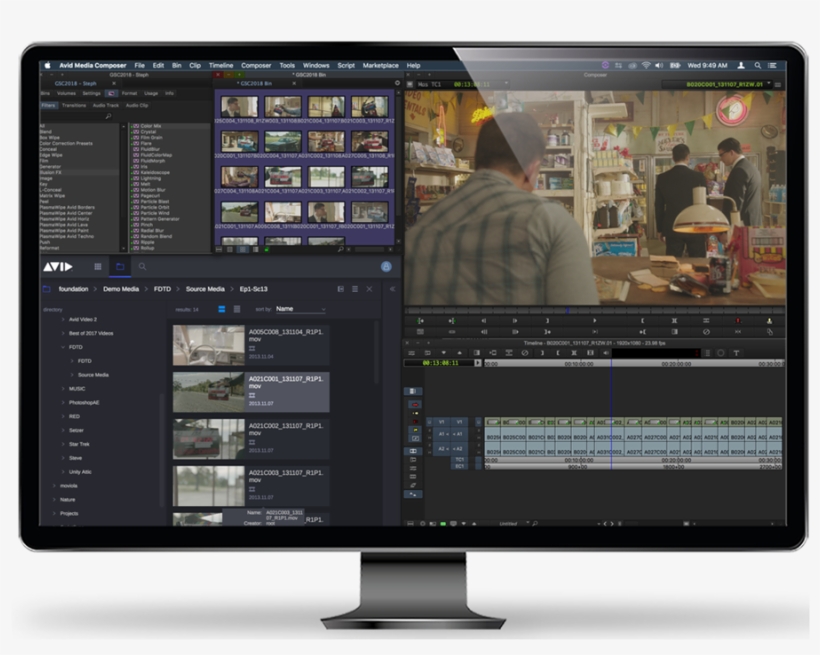Switch to the Usage tab
820x655 pixels.
[x=151, y=93]
